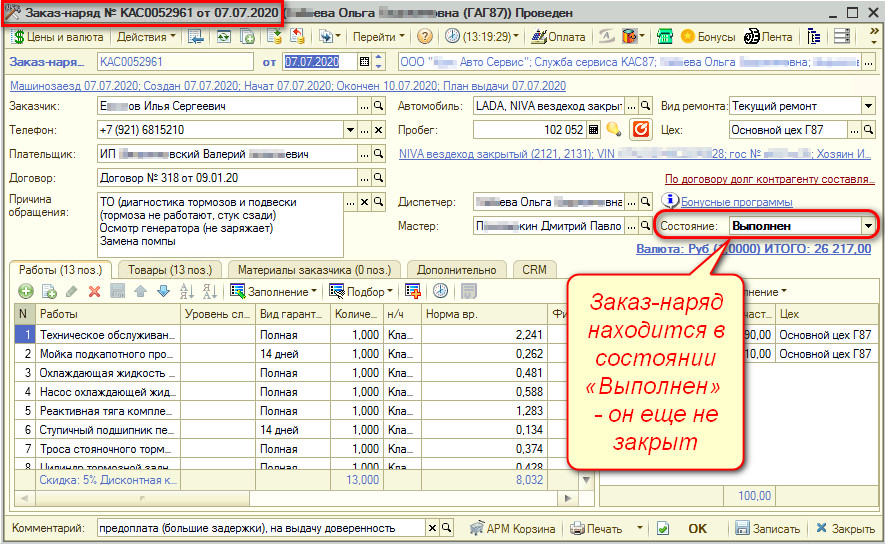Open the Подбор dropdown in Работы toolbar
This screenshot has width=885, height=544.
361,292
